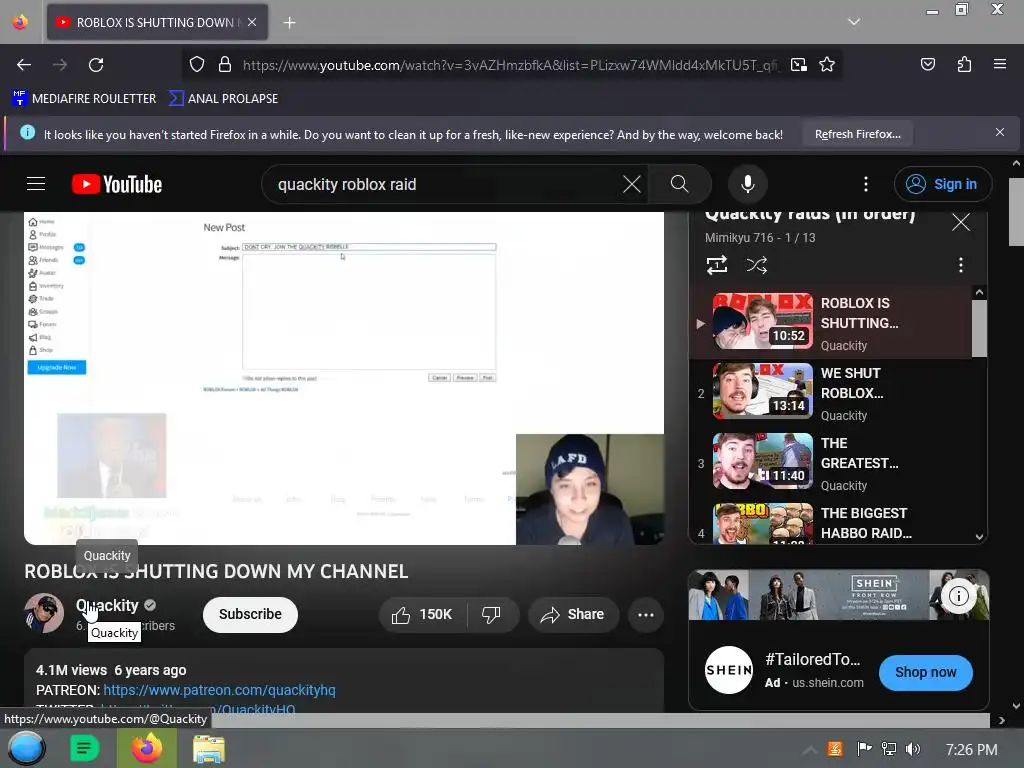Open YouTube settings three-dot menu
The width and height of the screenshot is (1024, 768).
pos(866,184)
